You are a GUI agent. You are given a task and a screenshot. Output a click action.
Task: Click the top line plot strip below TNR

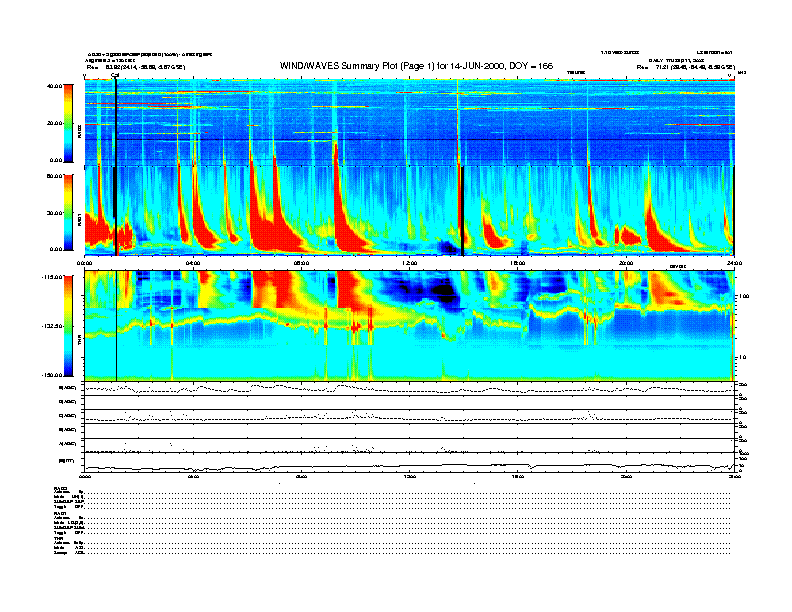click(409, 388)
